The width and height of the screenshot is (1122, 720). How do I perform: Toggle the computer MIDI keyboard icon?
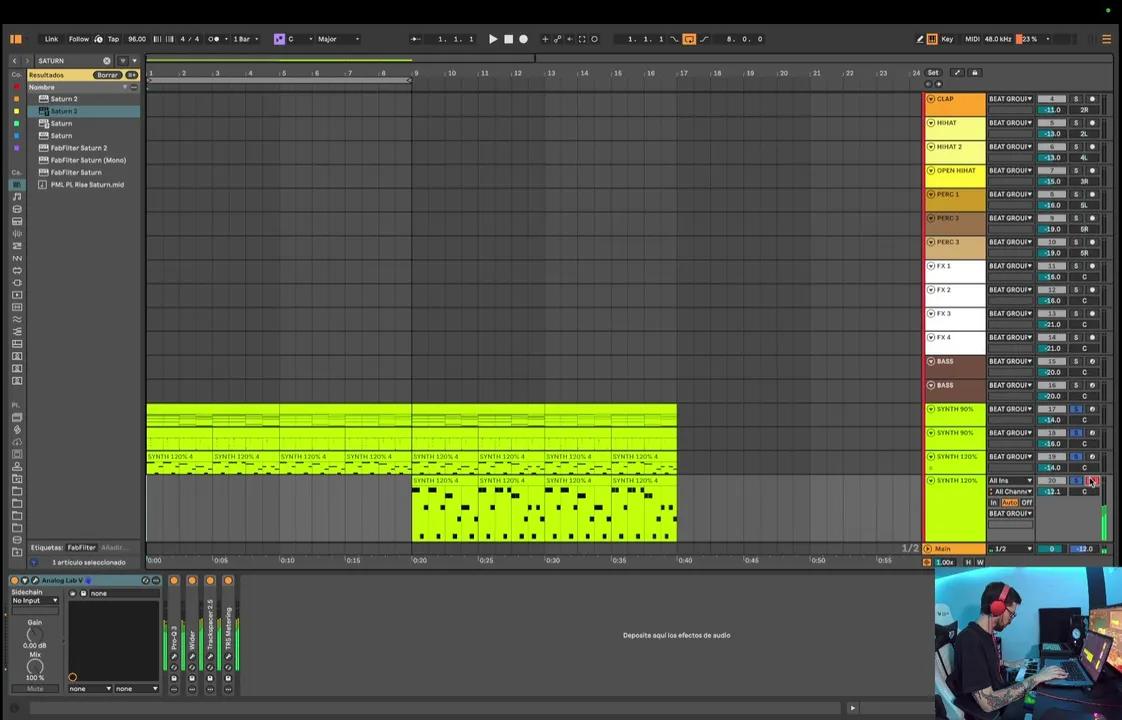coord(932,39)
